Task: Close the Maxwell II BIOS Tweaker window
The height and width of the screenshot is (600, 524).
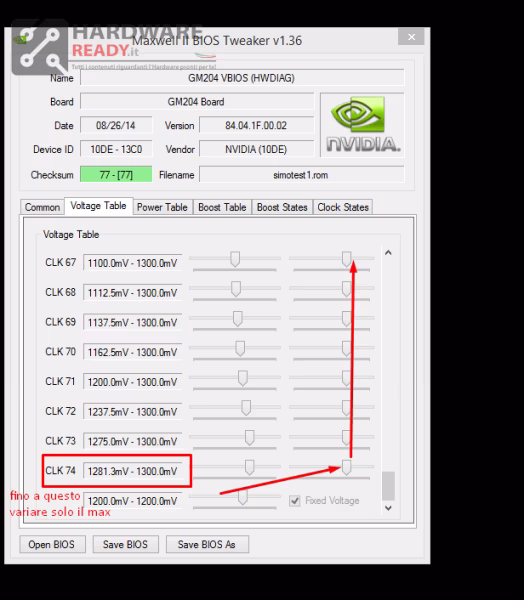Action: (411, 37)
